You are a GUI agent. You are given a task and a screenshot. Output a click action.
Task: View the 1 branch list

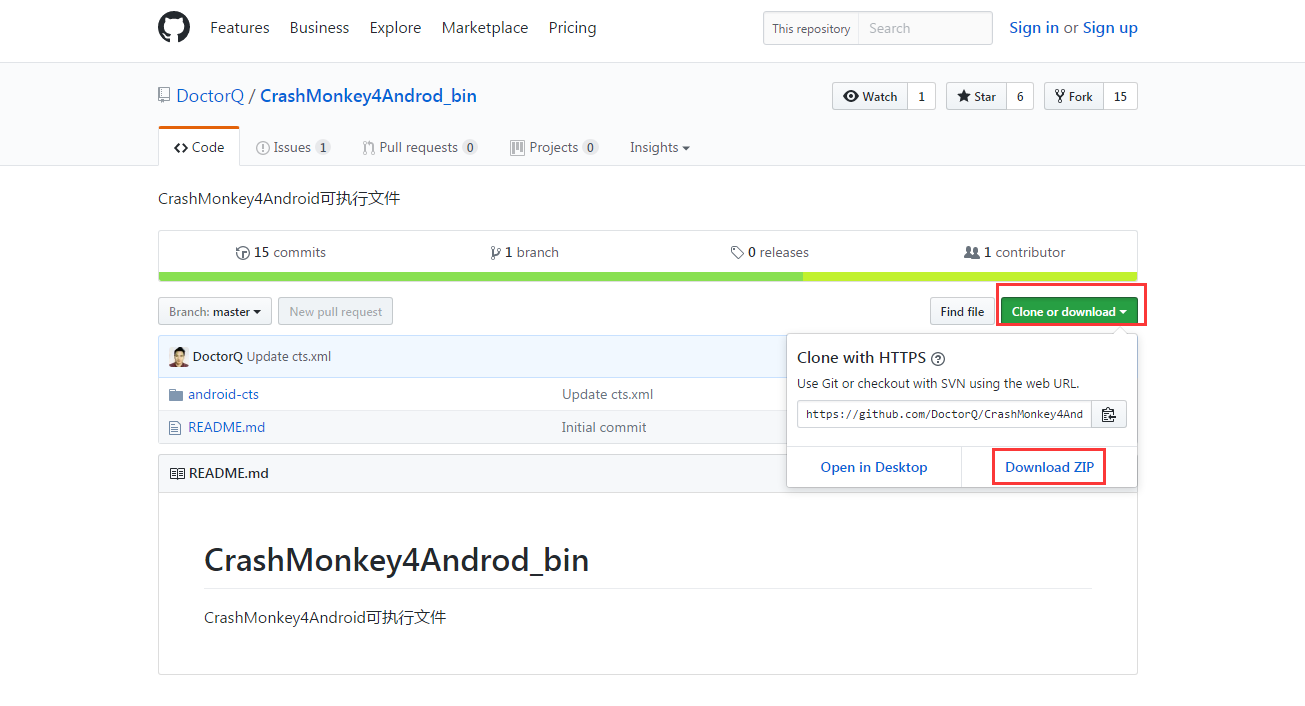pyautogui.click(x=525, y=252)
